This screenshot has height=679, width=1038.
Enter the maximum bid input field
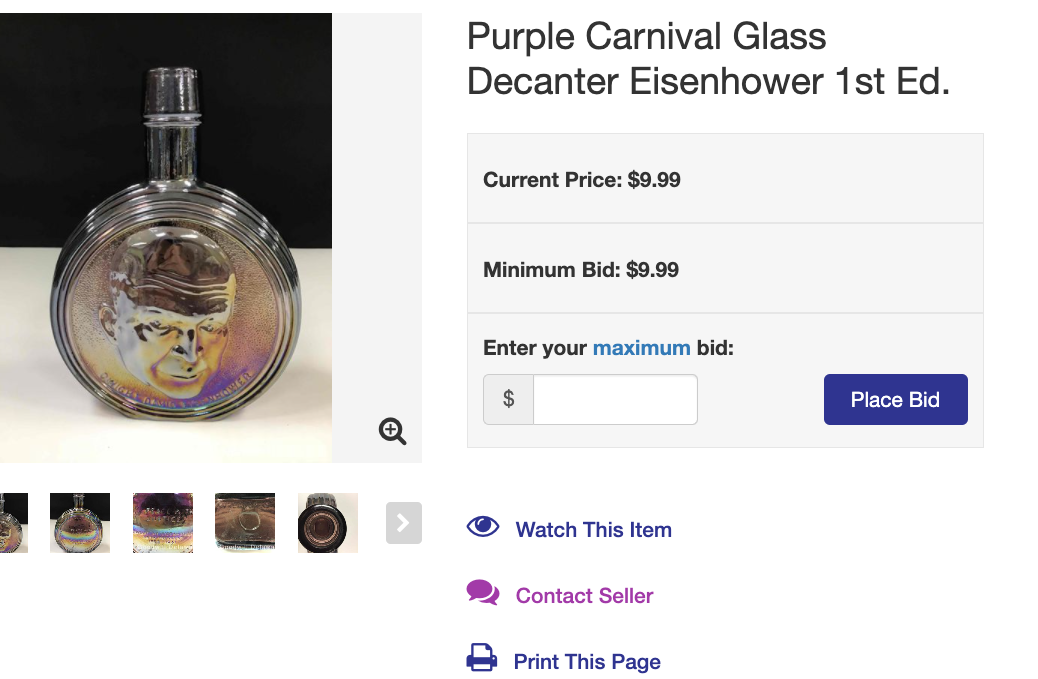(615, 400)
